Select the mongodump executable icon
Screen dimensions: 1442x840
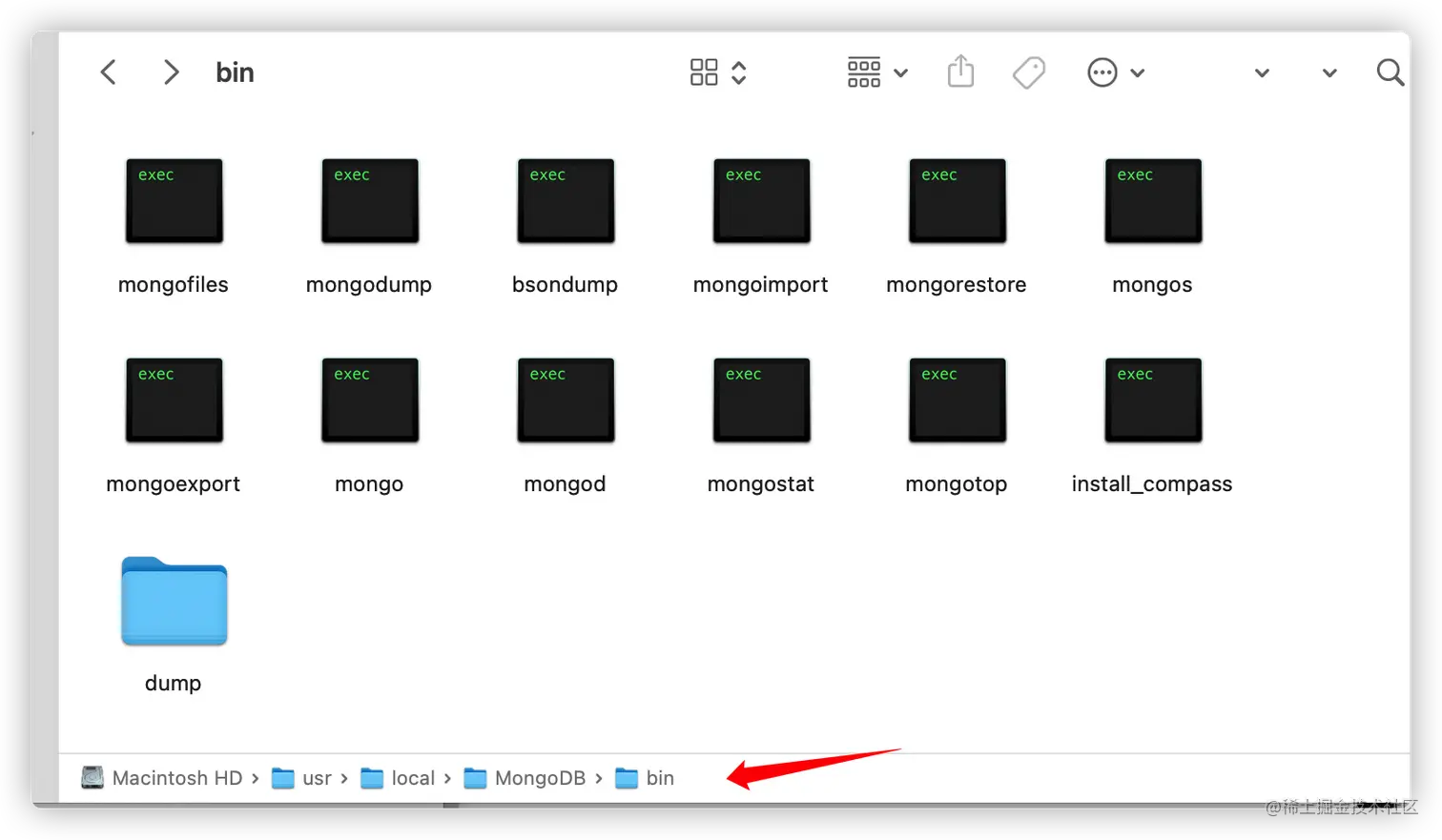coord(370,201)
